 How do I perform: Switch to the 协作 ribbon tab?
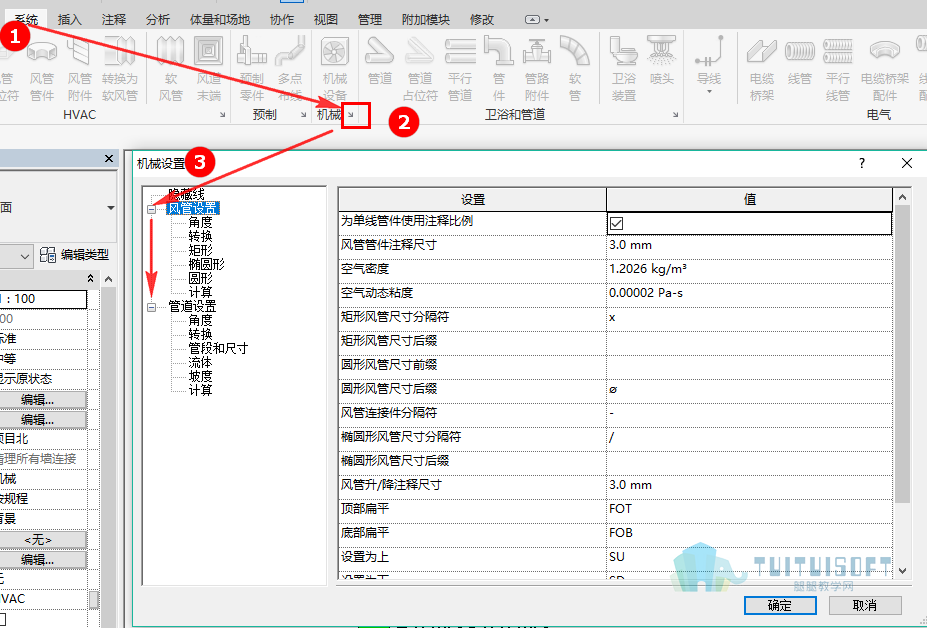tap(282, 20)
